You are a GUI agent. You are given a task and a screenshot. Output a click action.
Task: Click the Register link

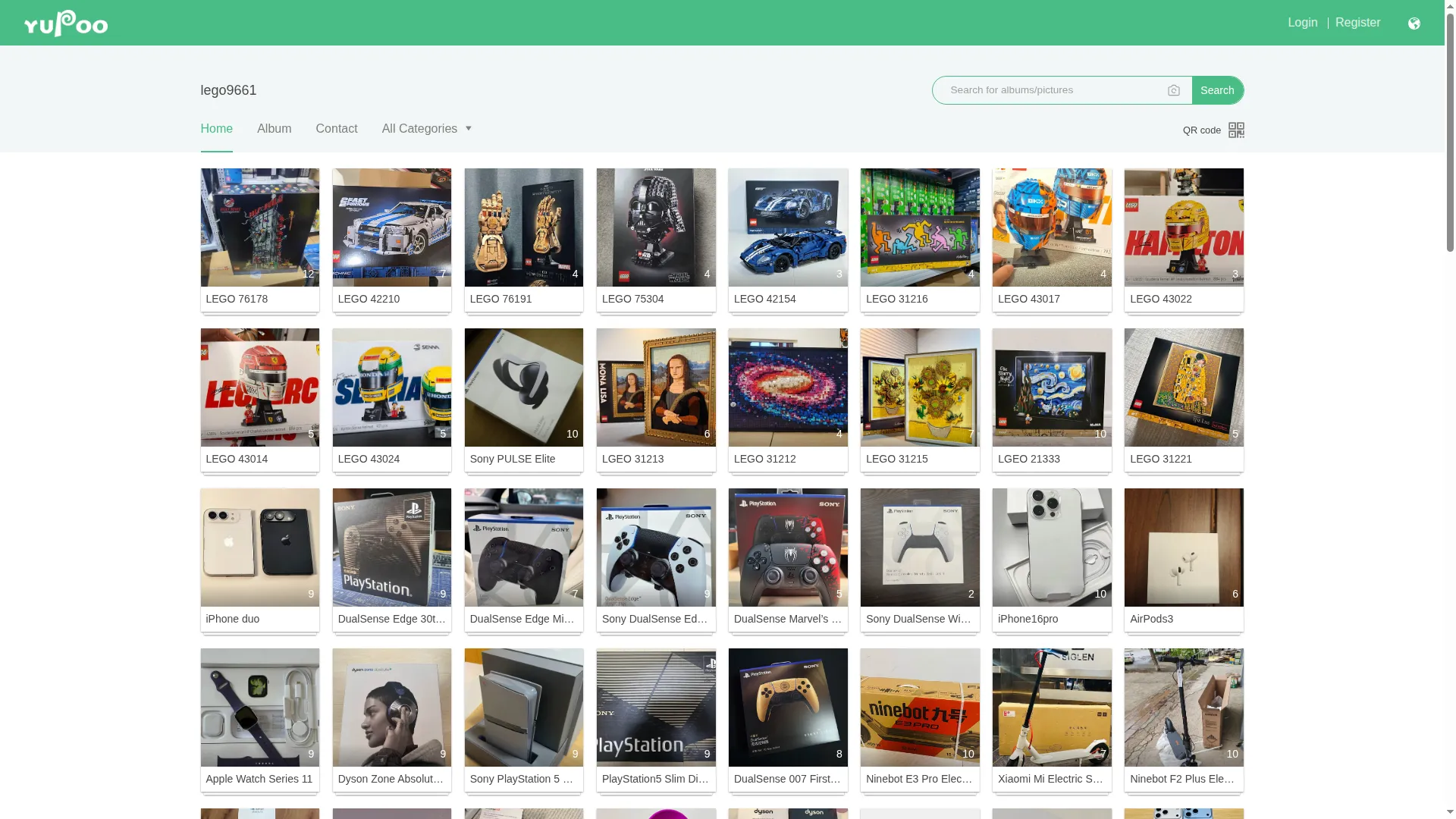[x=1357, y=23]
